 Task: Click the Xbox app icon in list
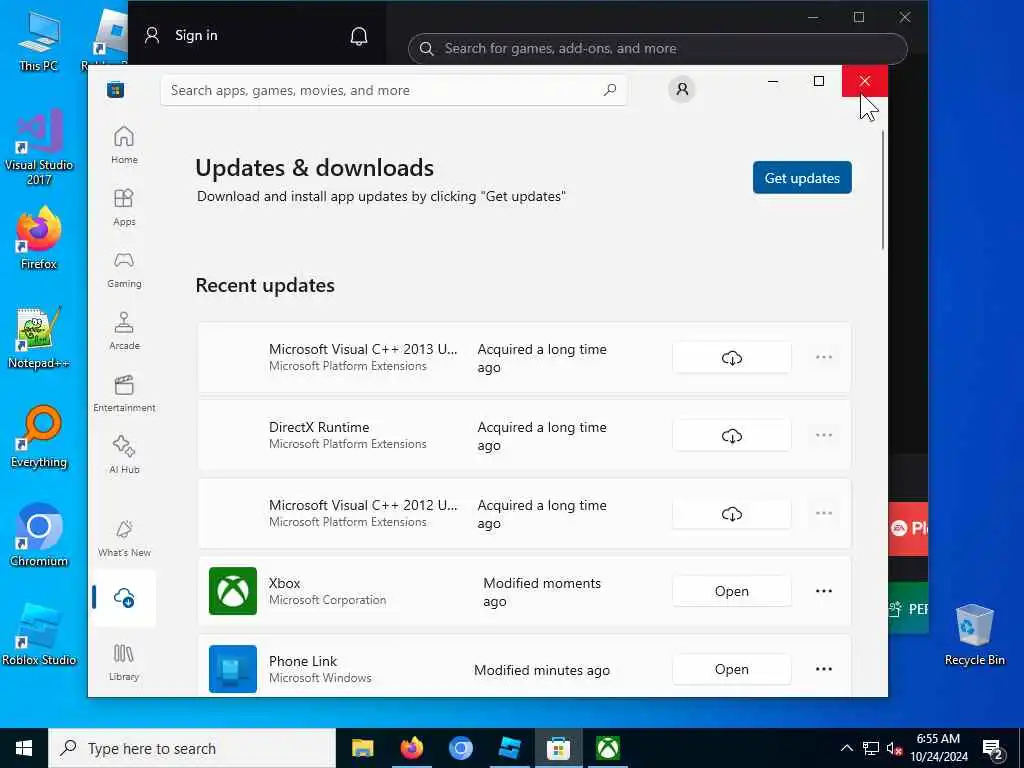tap(233, 591)
